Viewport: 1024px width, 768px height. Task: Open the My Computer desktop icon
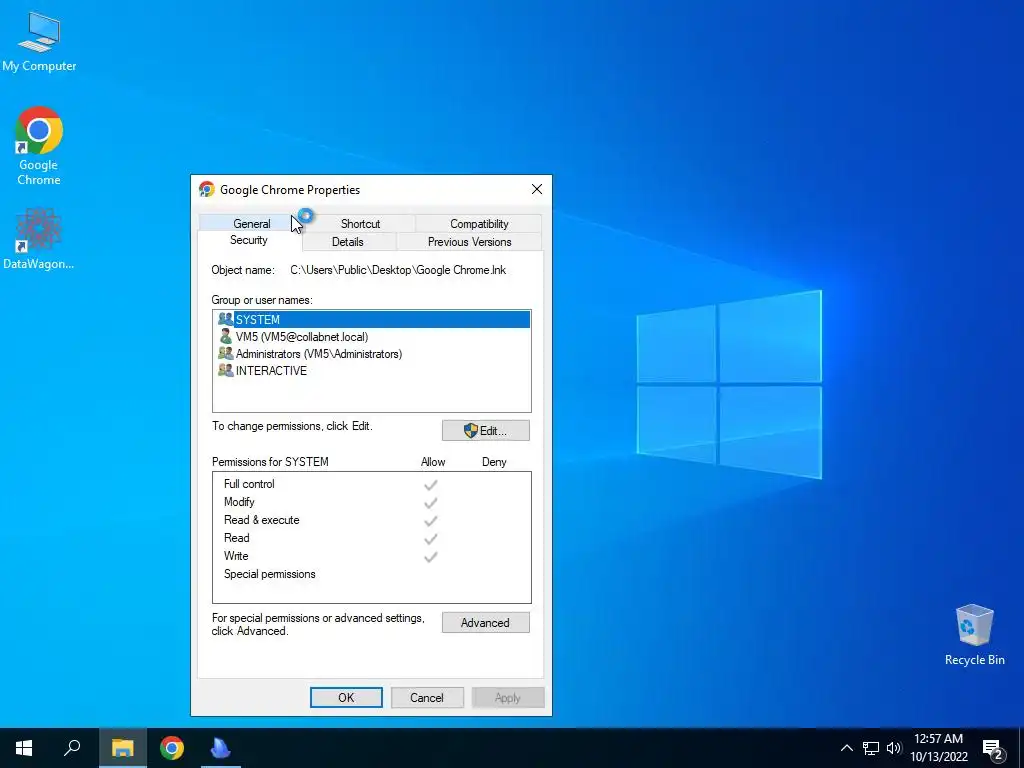(x=39, y=41)
